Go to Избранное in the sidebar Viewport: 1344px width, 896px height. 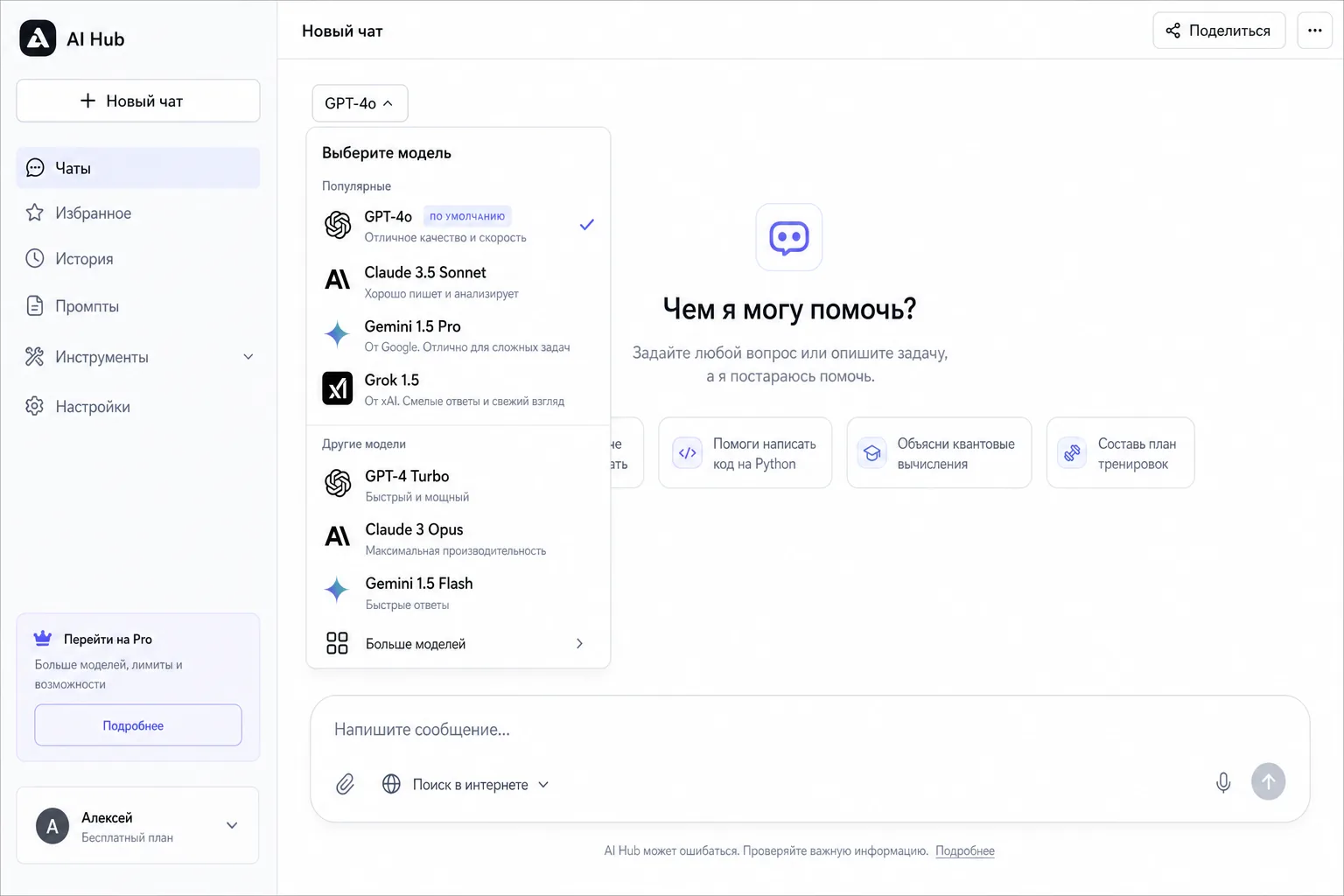(x=138, y=213)
